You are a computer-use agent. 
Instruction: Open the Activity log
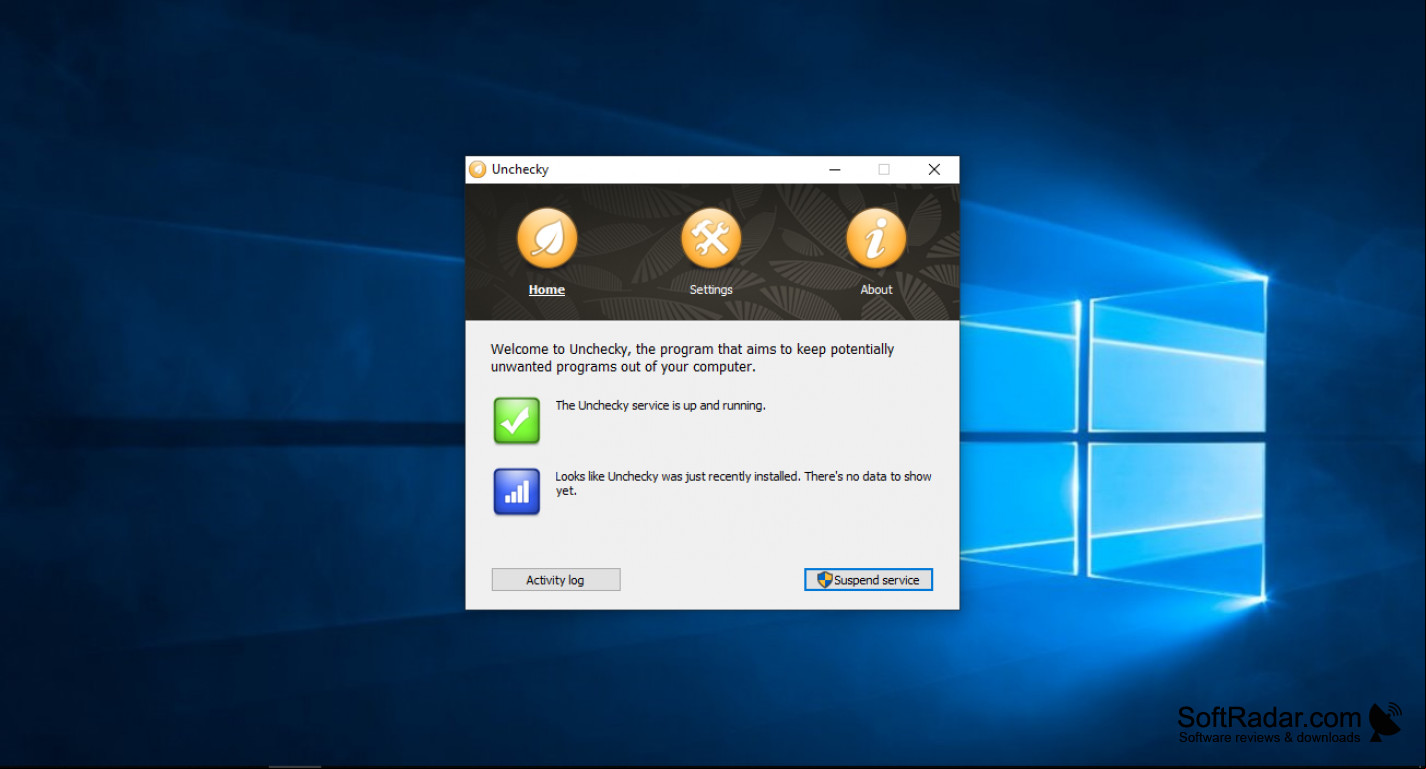pyautogui.click(x=556, y=580)
